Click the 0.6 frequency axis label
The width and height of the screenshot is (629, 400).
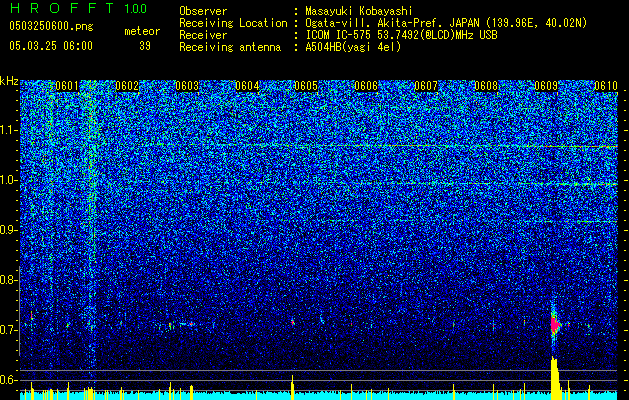(8, 380)
